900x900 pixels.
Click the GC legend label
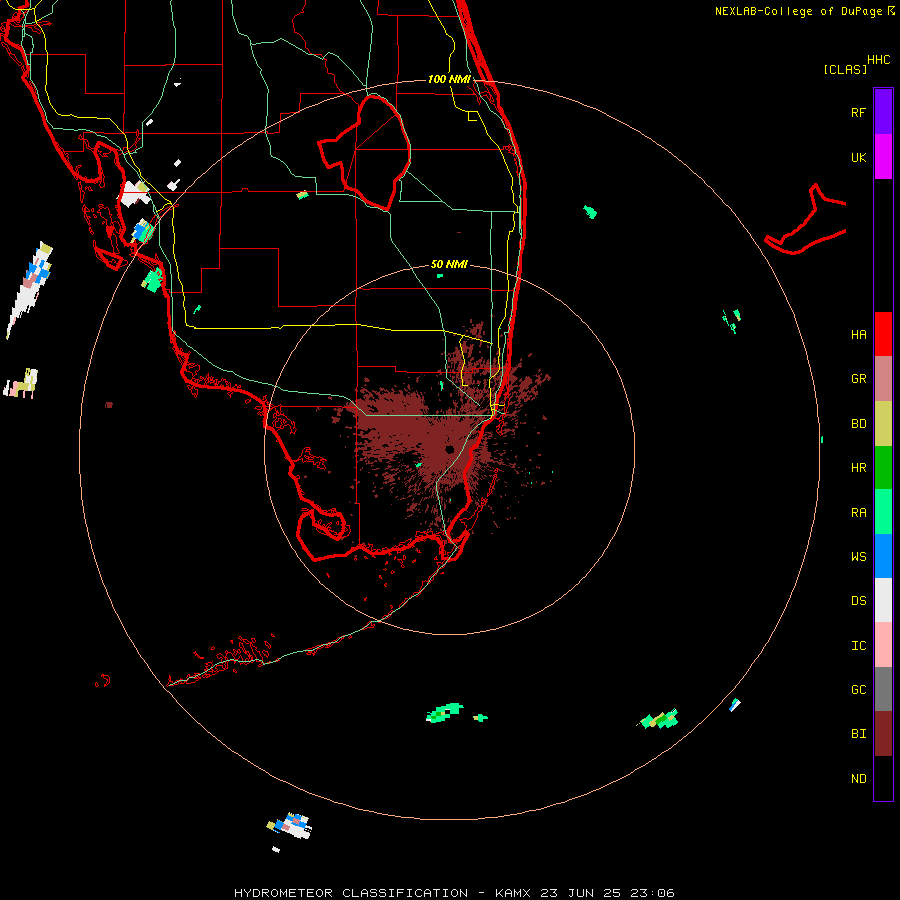[858, 690]
